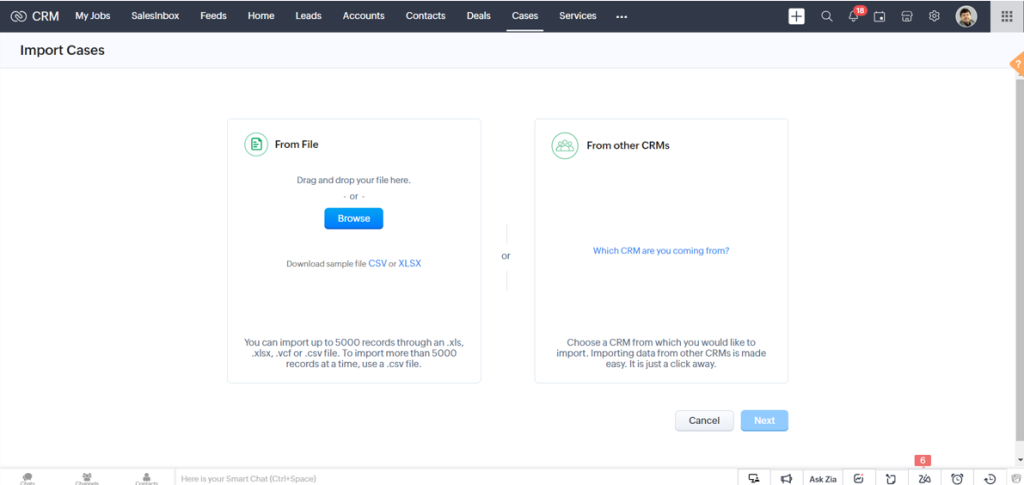This screenshot has width=1024, height=485.
Task: Open recent items clock icon
Action: (x=990, y=478)
